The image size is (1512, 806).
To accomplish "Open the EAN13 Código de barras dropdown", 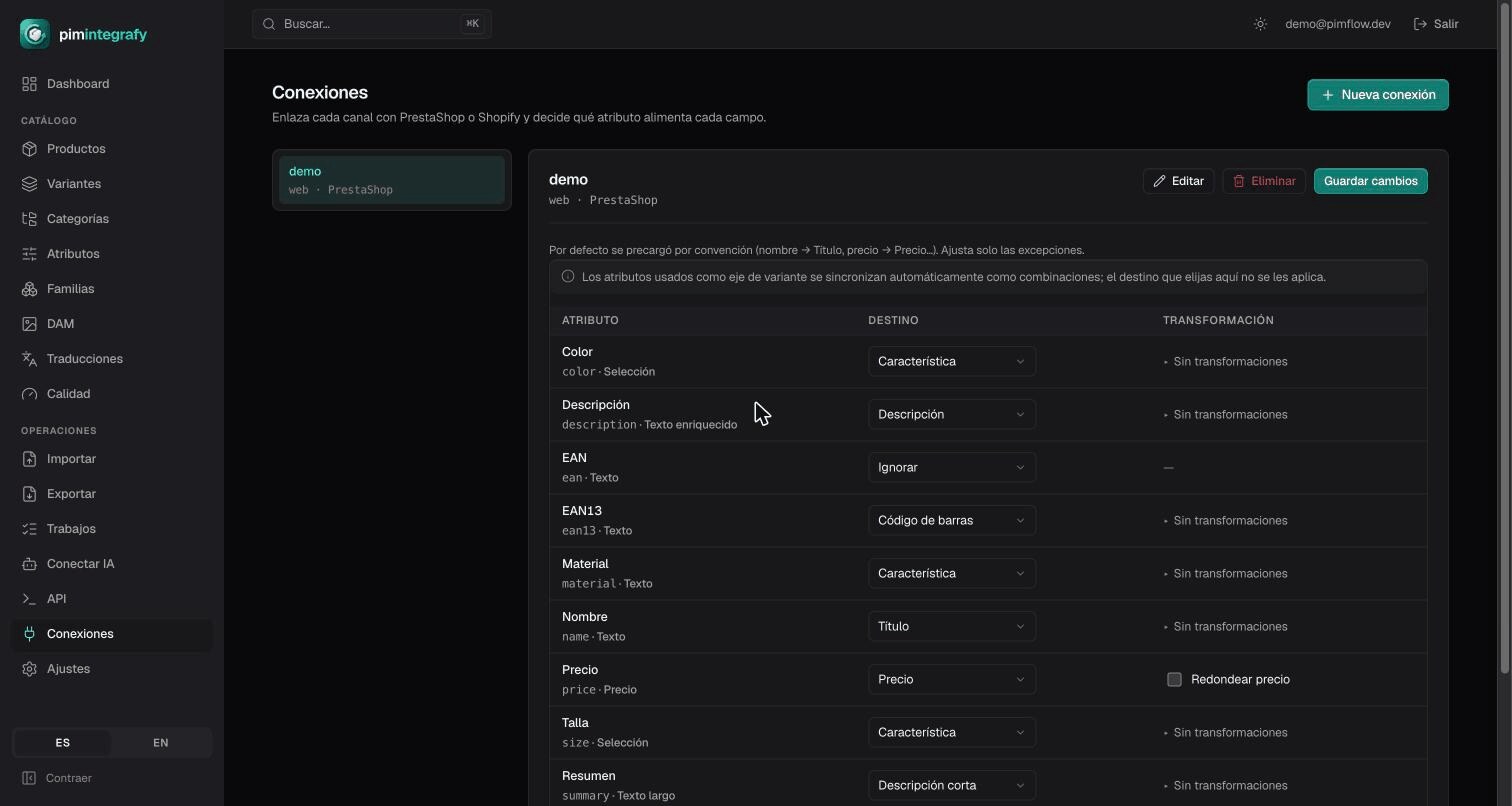I will [952, 521].
